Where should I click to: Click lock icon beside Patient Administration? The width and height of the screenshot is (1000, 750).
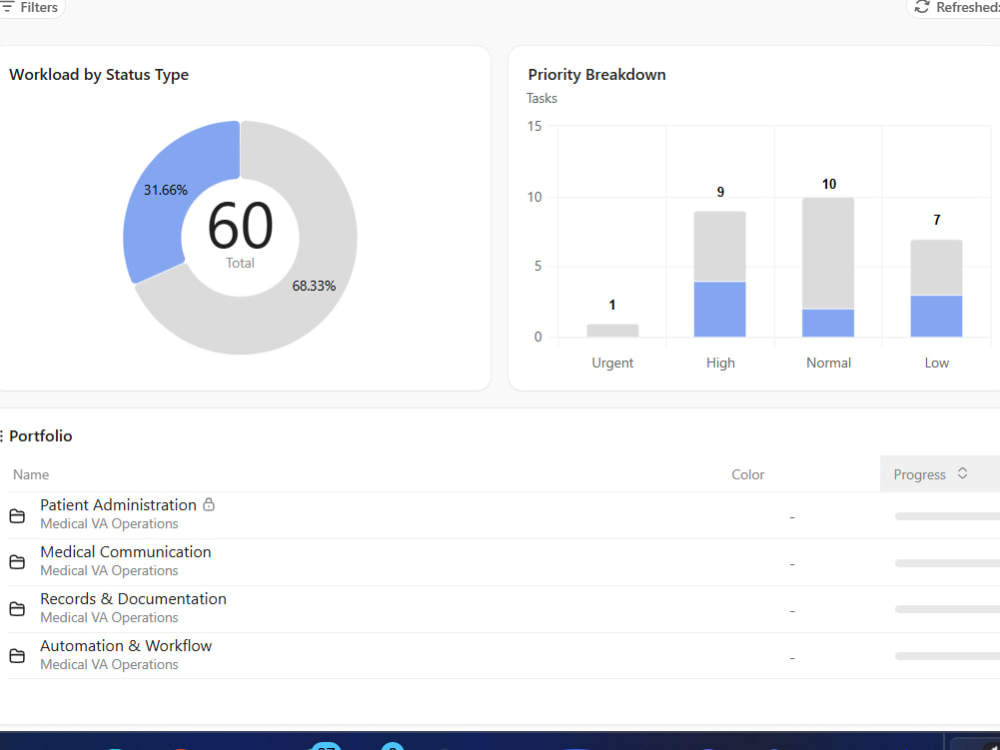pos(209,504)
